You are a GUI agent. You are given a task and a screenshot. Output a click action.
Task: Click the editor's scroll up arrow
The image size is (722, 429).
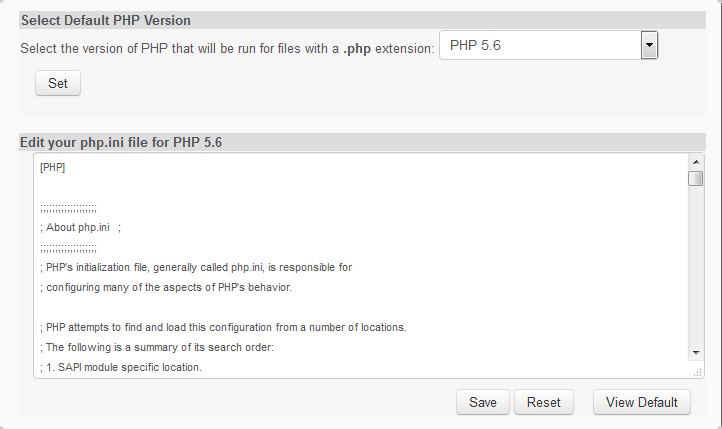pos(695,162)
